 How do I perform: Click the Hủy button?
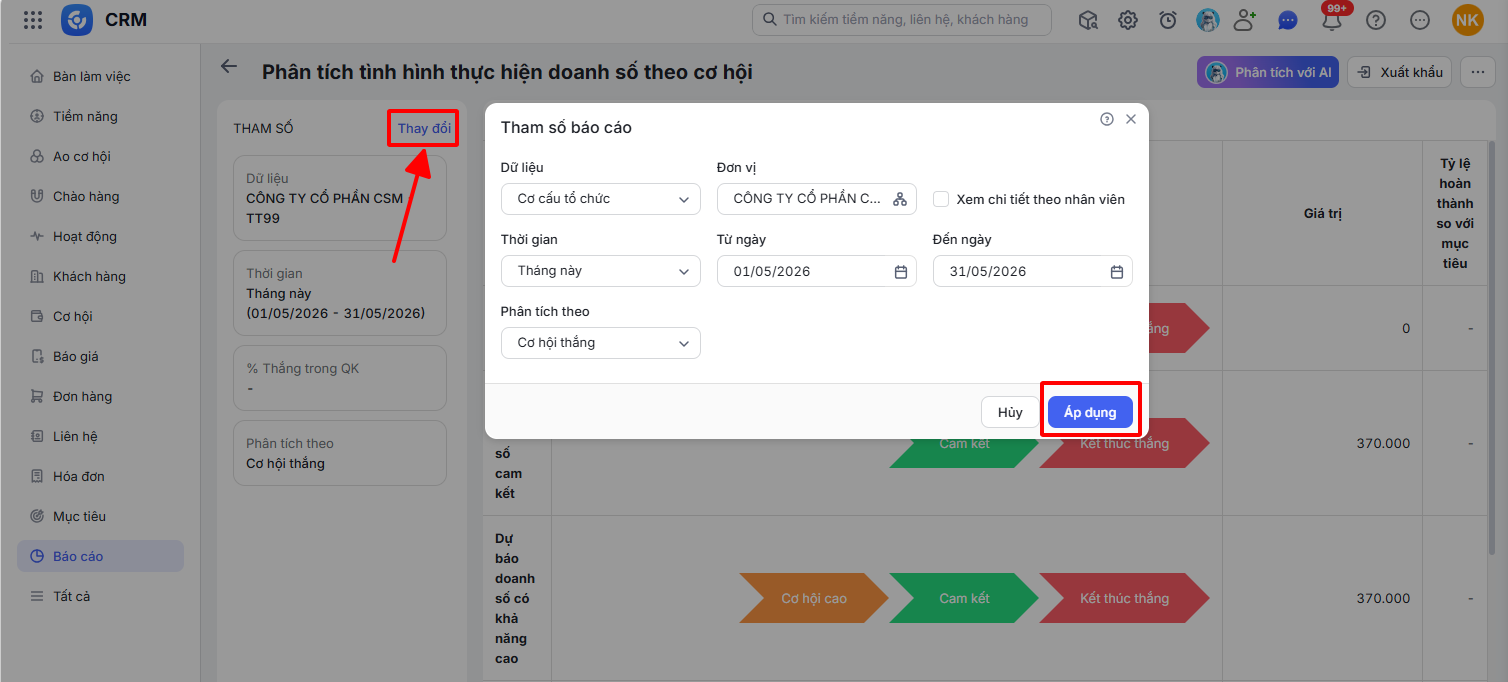(x=1010, y=412)
